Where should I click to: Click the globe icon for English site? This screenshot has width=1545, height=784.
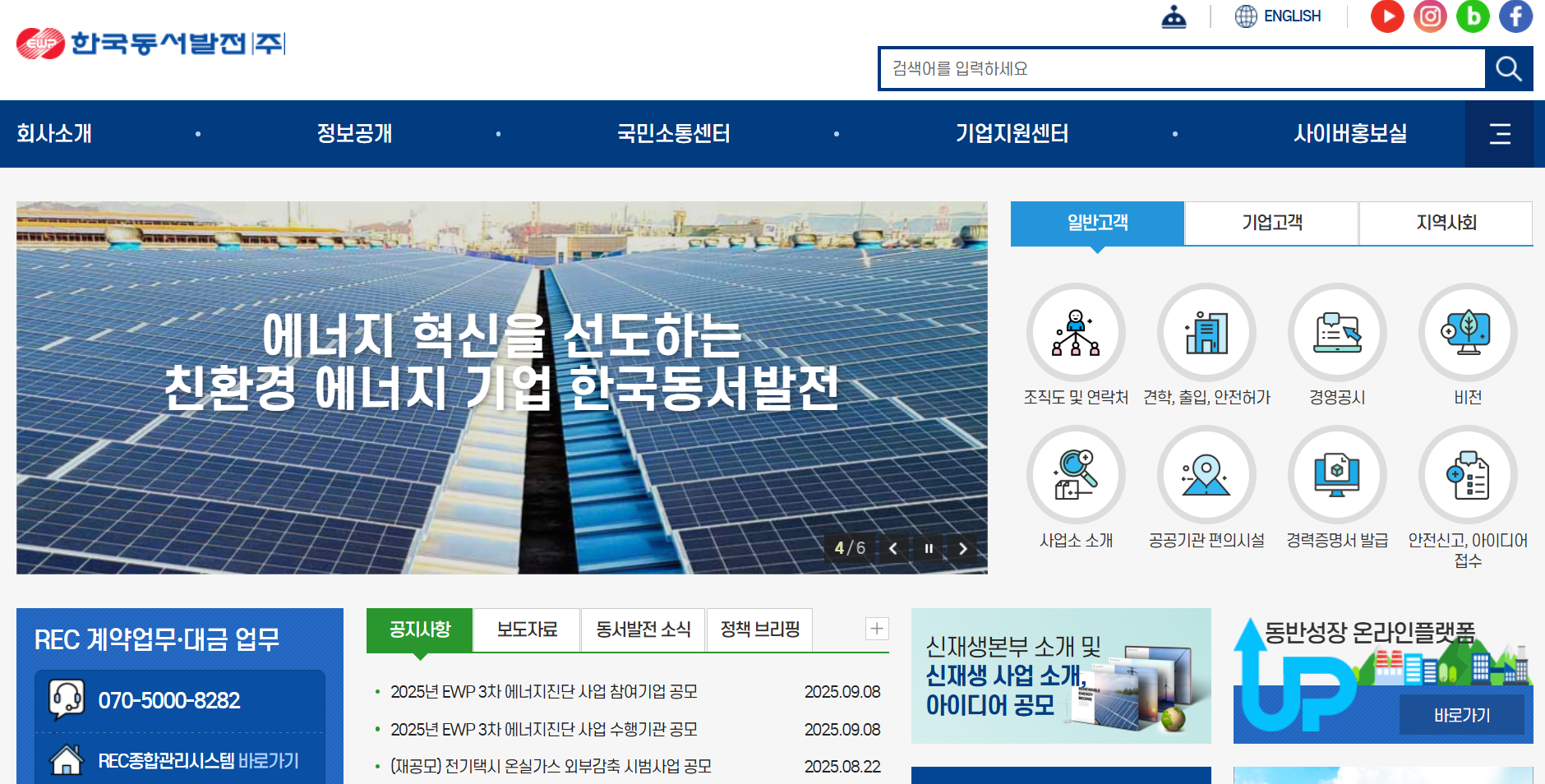(1246, 16)
